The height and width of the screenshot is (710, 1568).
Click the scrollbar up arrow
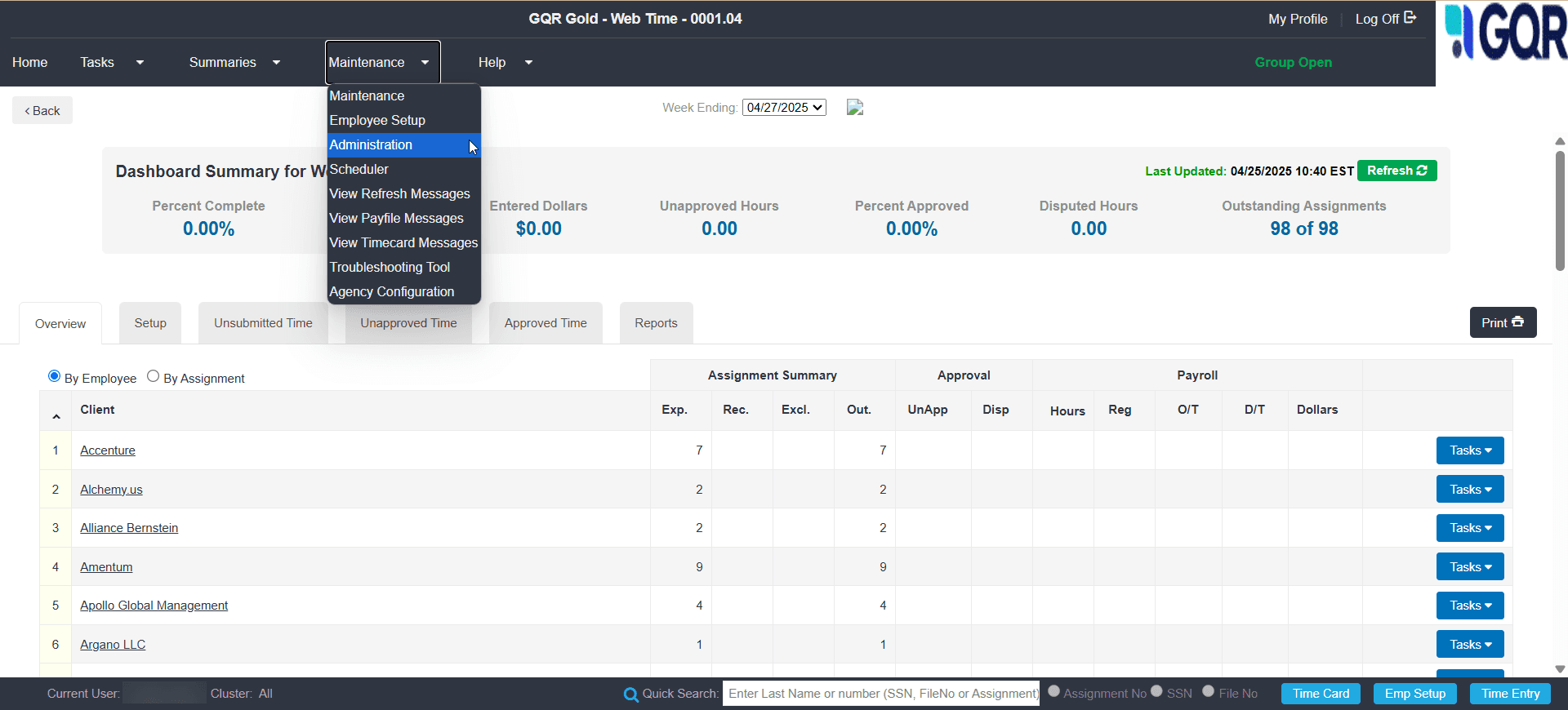[x=1560, y=141]
